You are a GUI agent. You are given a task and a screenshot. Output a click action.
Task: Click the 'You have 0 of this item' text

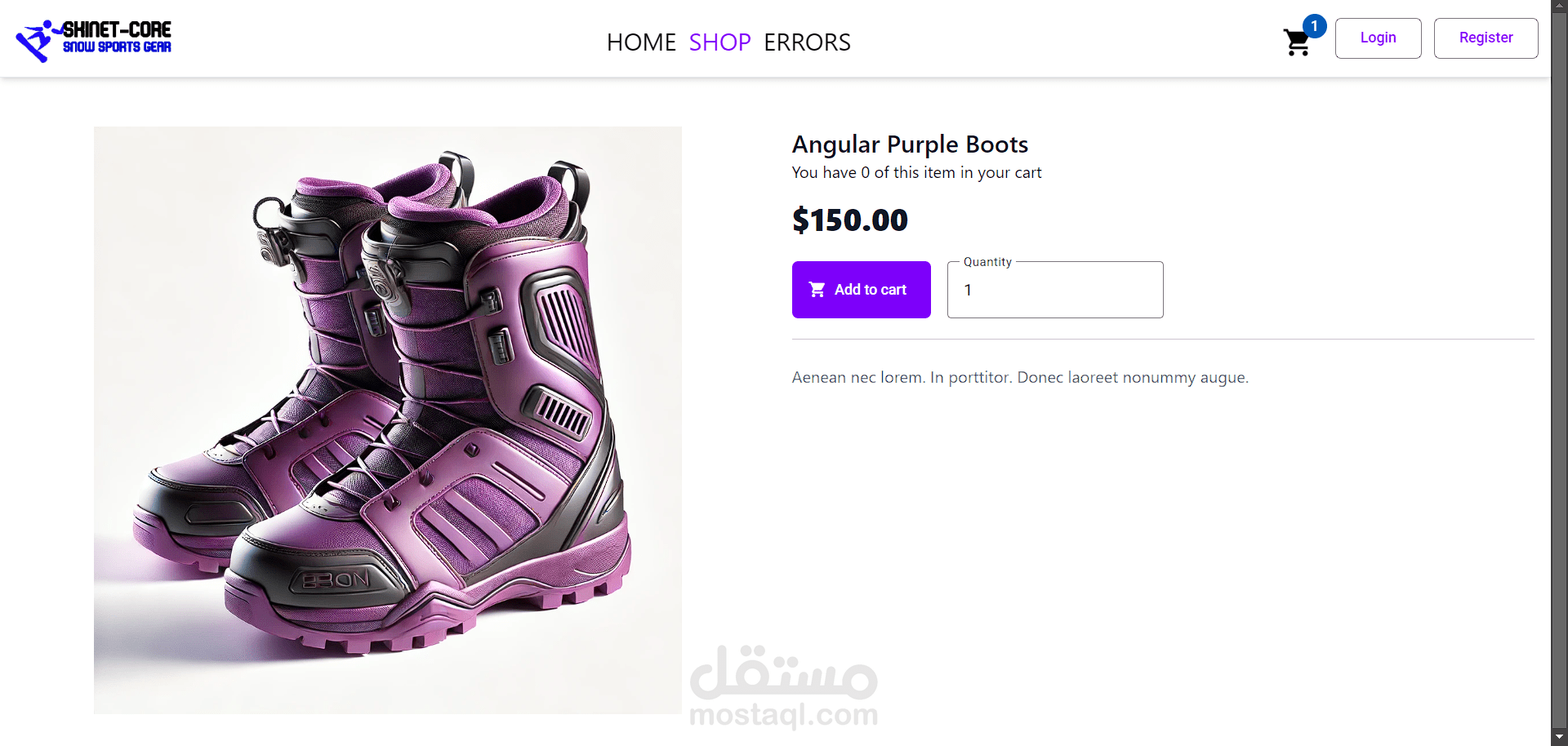(916, 173)
